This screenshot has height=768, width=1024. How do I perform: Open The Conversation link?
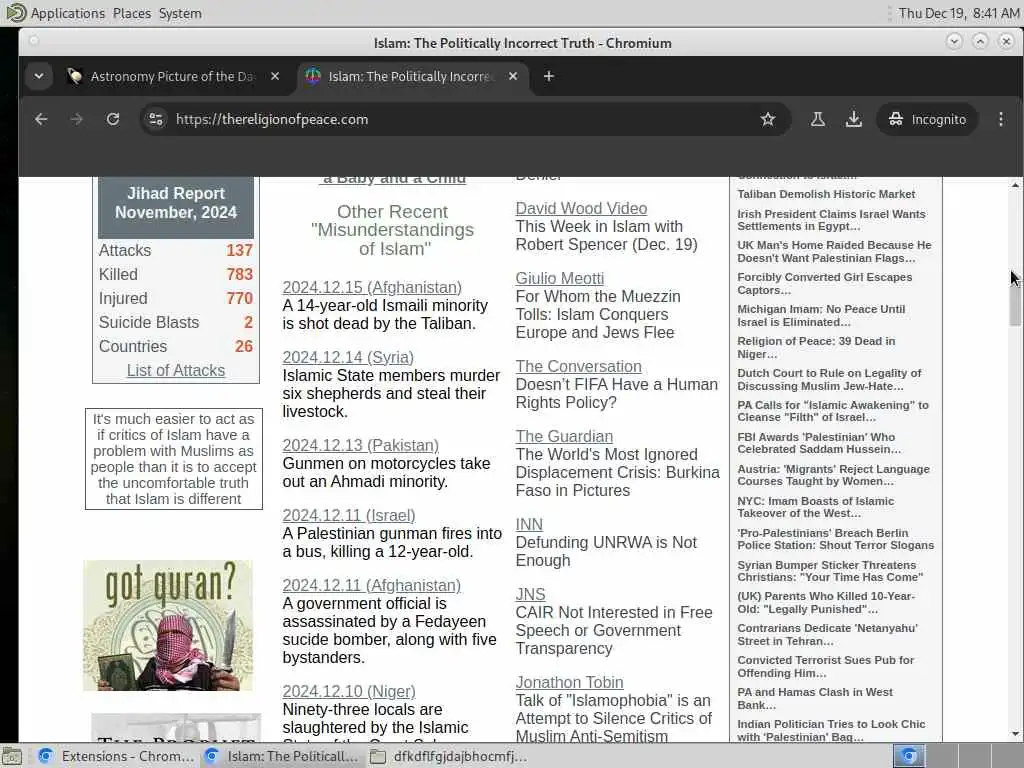(579, 366)
